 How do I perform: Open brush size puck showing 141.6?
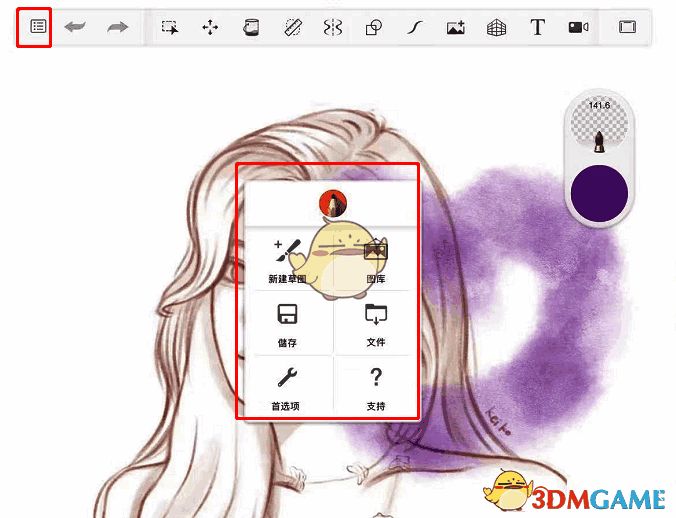(x=599, y=125)
